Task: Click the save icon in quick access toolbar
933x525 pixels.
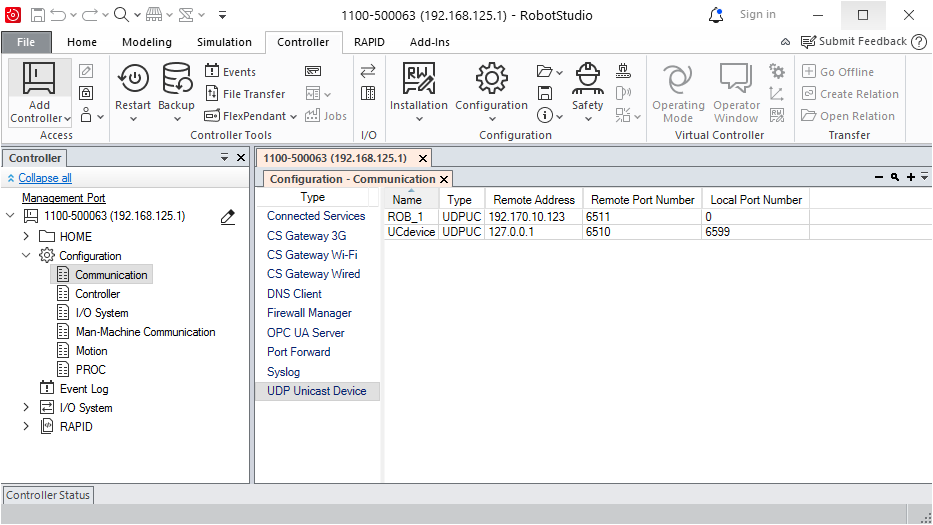Action: (37, 15)
